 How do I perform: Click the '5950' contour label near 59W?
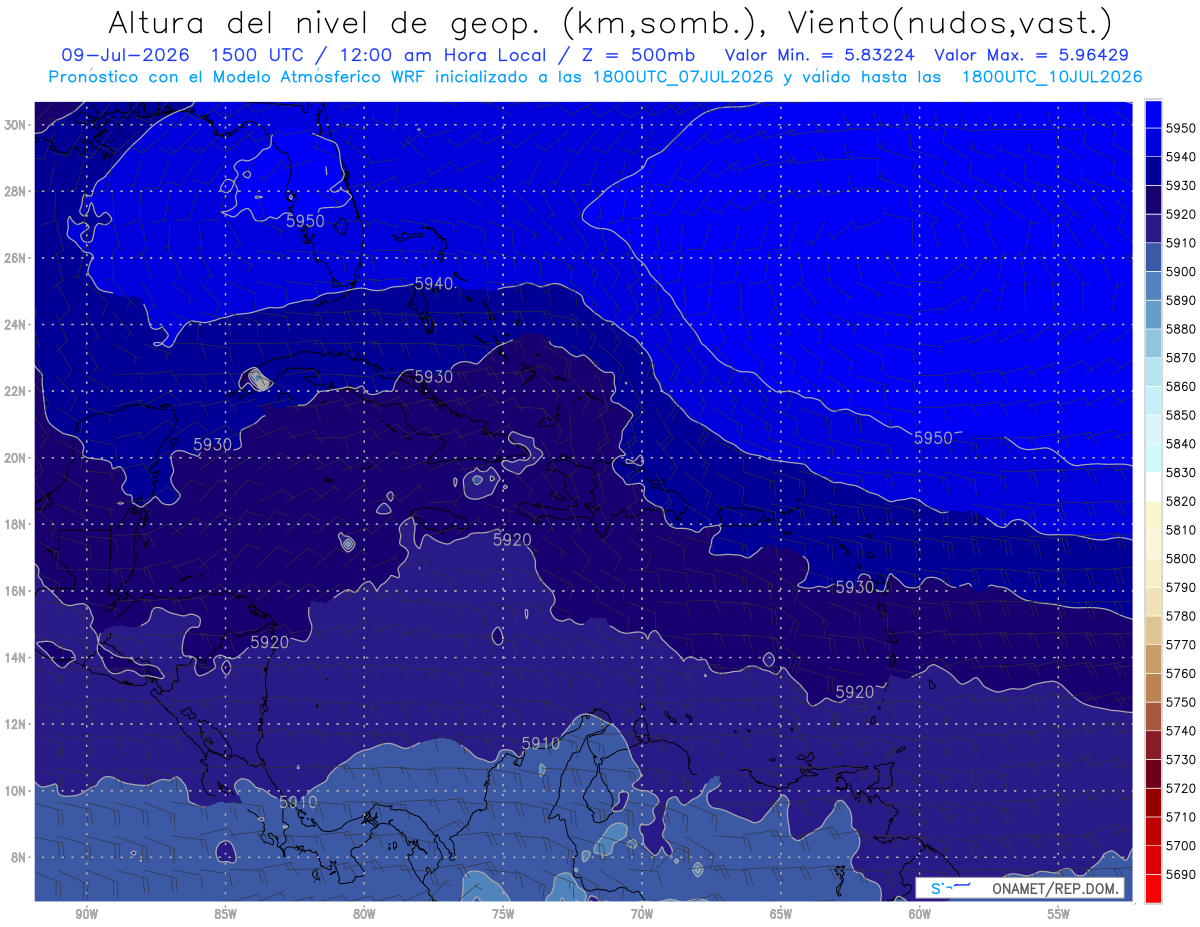pos(933,438)
